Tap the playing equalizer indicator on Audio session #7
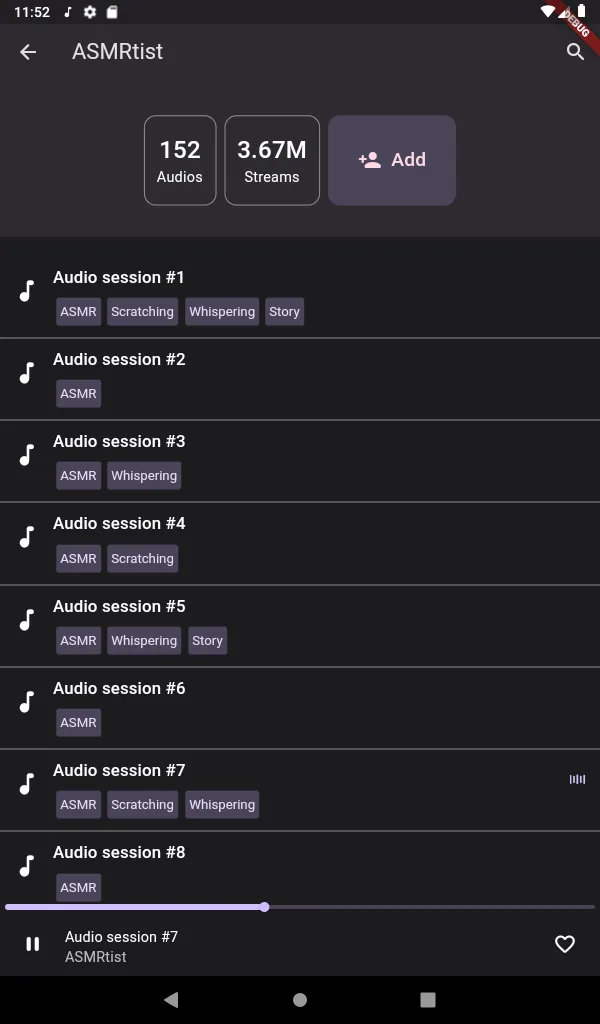The height and width of the screenshot is (1024, 600). click(577, 779)
